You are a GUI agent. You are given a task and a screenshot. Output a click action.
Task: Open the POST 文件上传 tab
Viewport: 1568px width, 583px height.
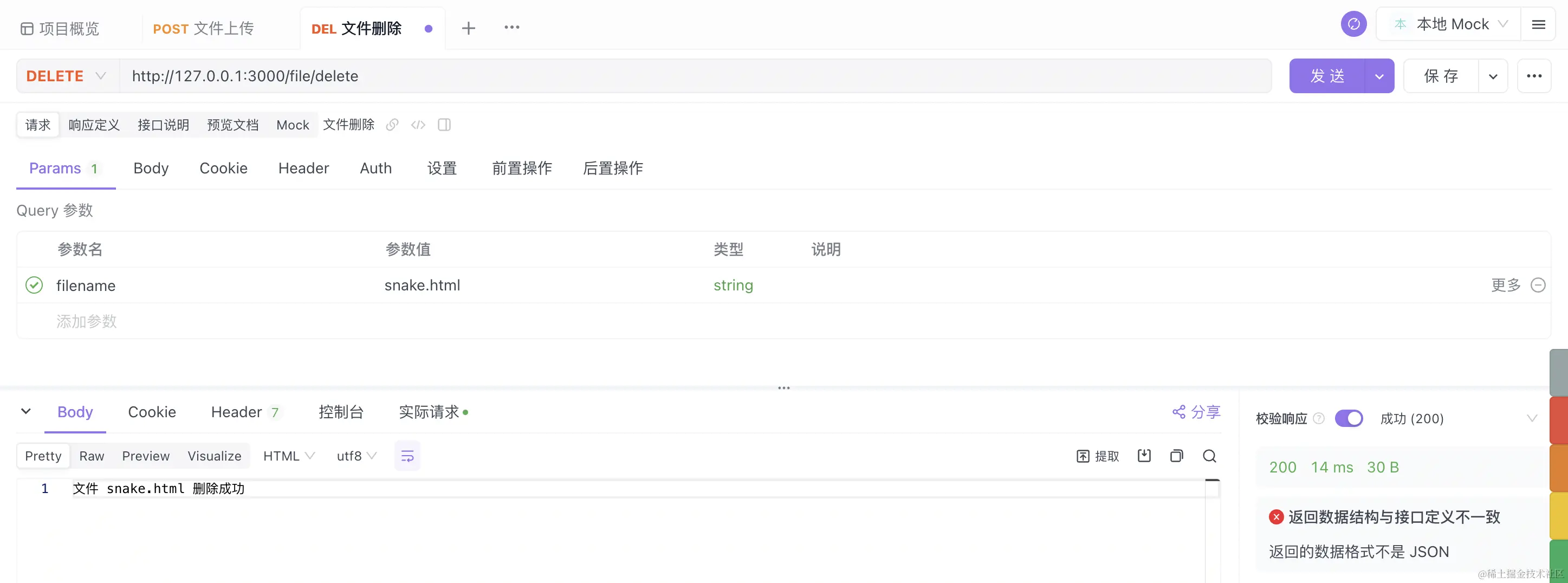(x=203, y=29)
